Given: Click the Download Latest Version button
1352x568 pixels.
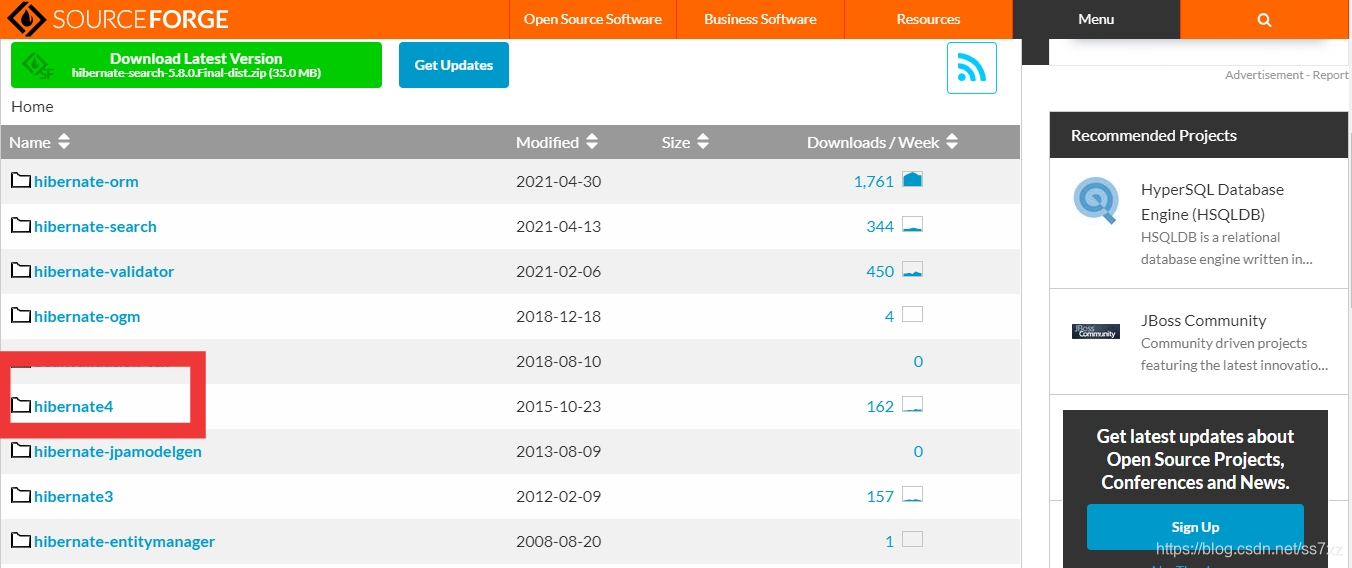Looking at the screenshot, I should coord(196,65).
